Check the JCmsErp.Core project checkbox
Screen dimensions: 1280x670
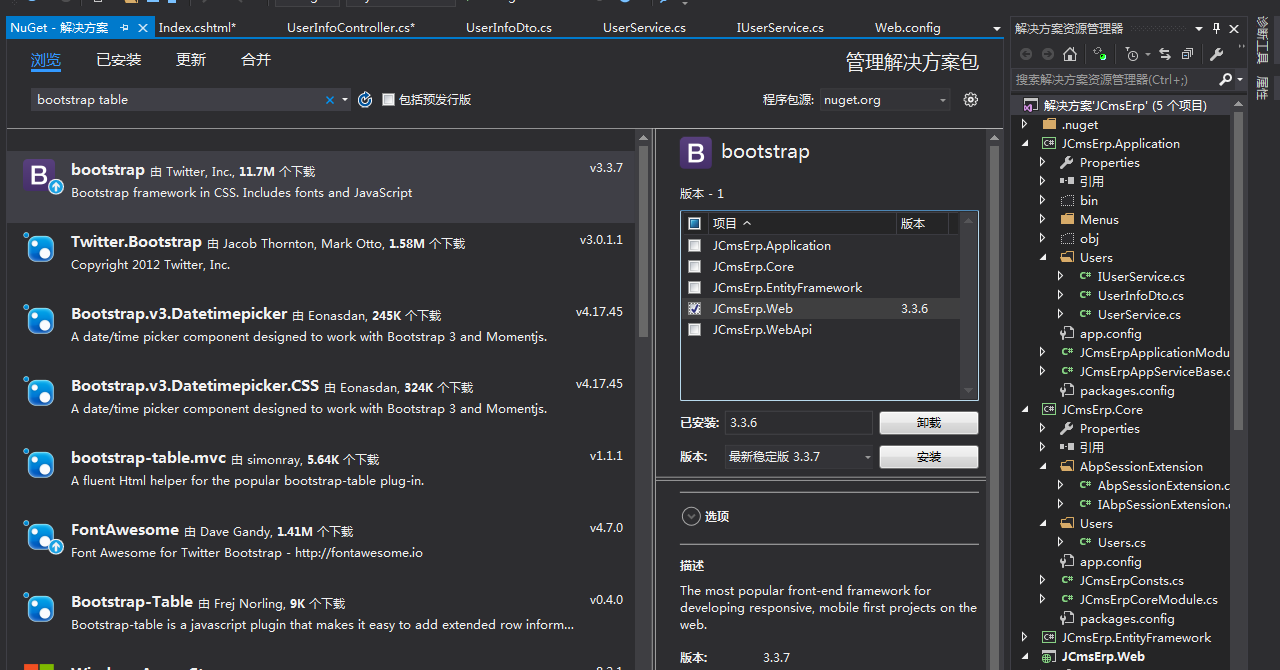695,266
